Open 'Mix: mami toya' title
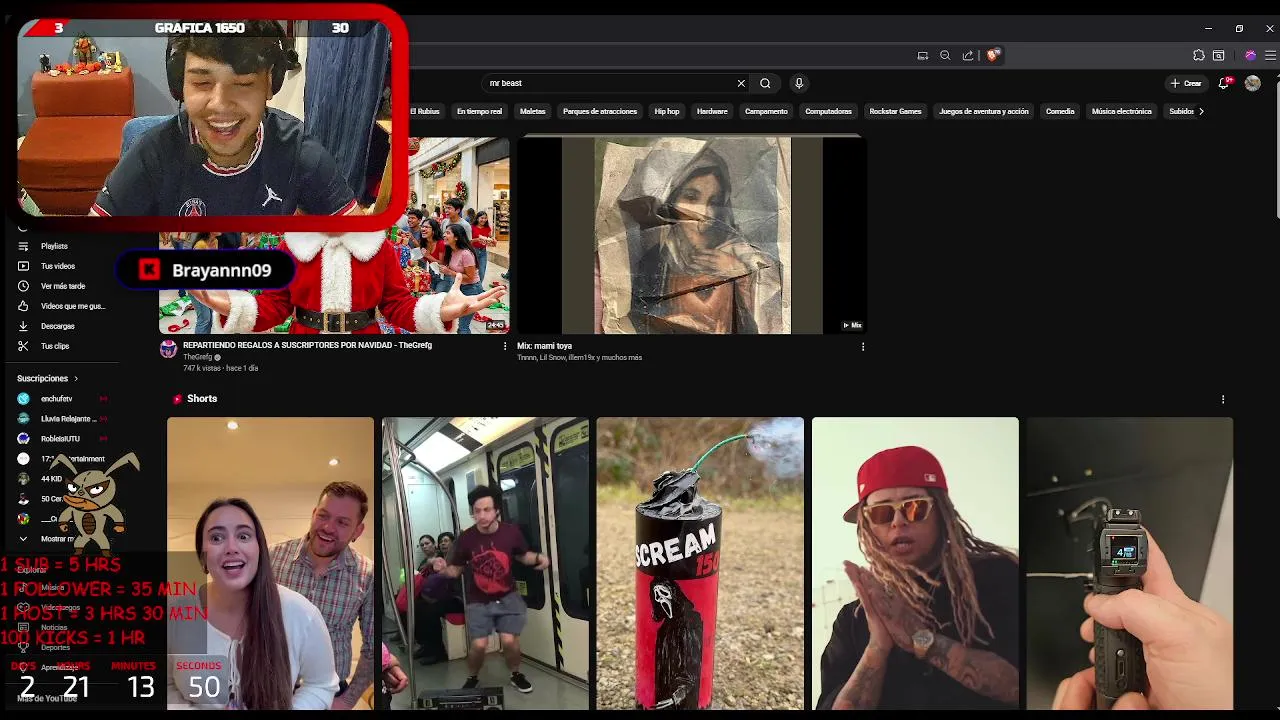The width and height of the screenshot is (1280, 720). point(544,346)
